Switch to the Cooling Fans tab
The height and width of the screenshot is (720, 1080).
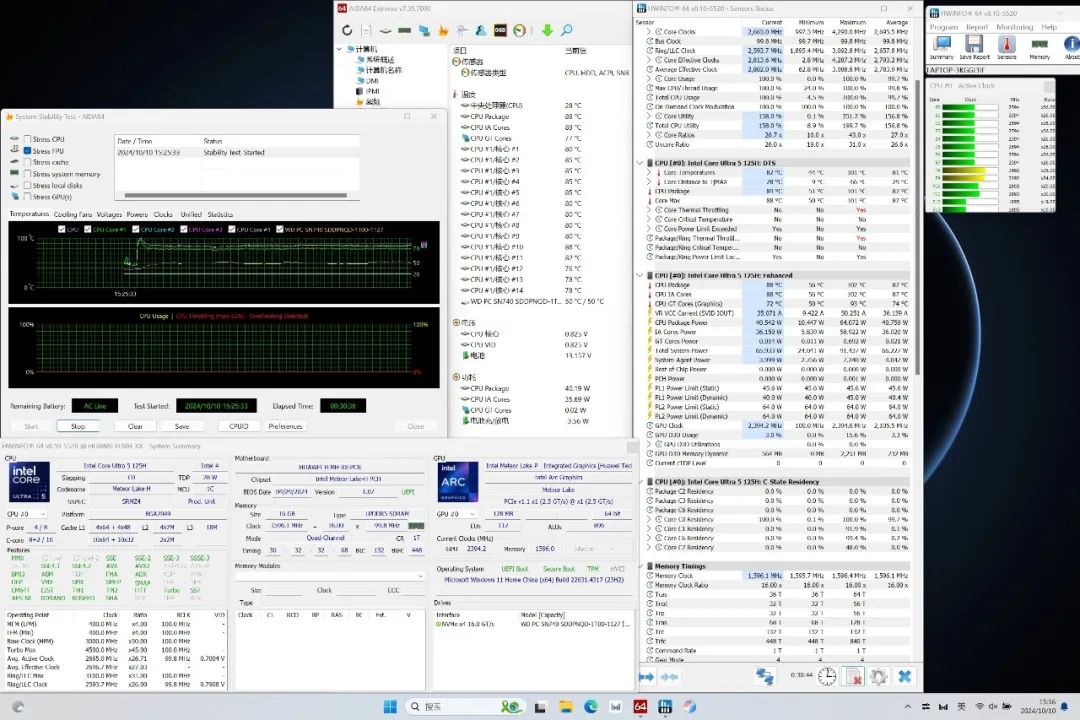(x=72, y=215)
